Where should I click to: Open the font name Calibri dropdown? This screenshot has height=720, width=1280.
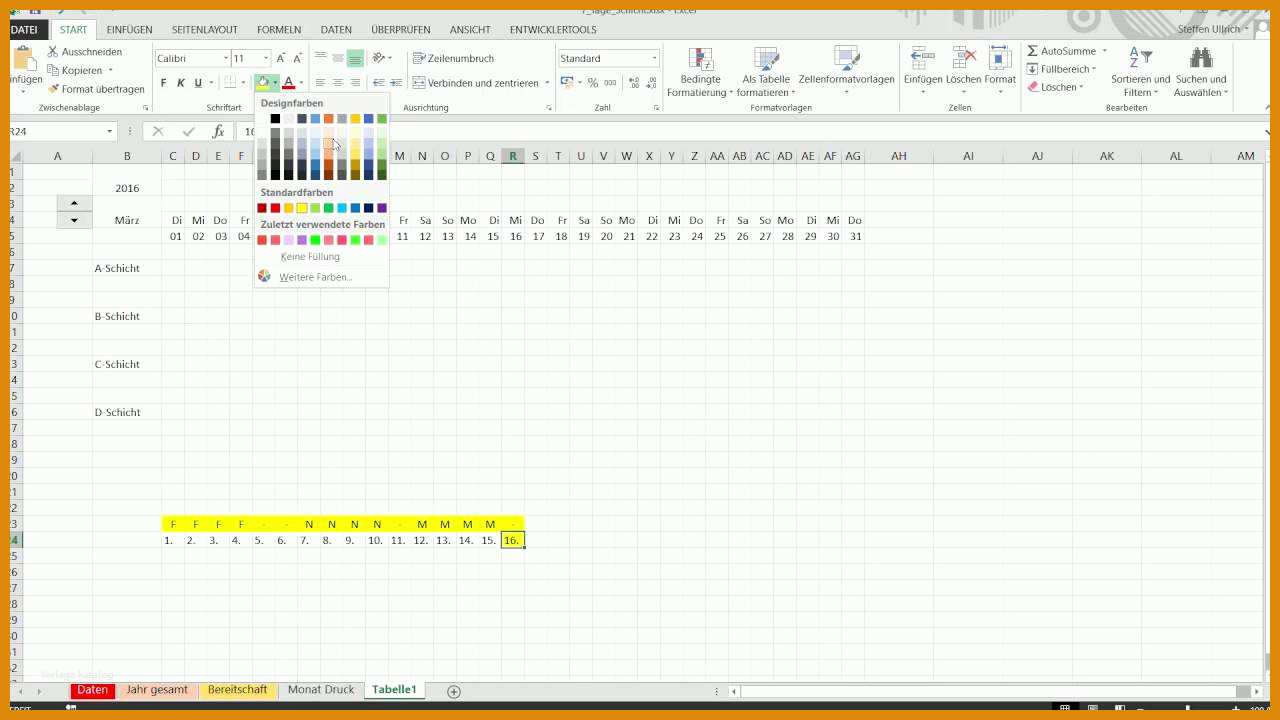coord(225,58)
